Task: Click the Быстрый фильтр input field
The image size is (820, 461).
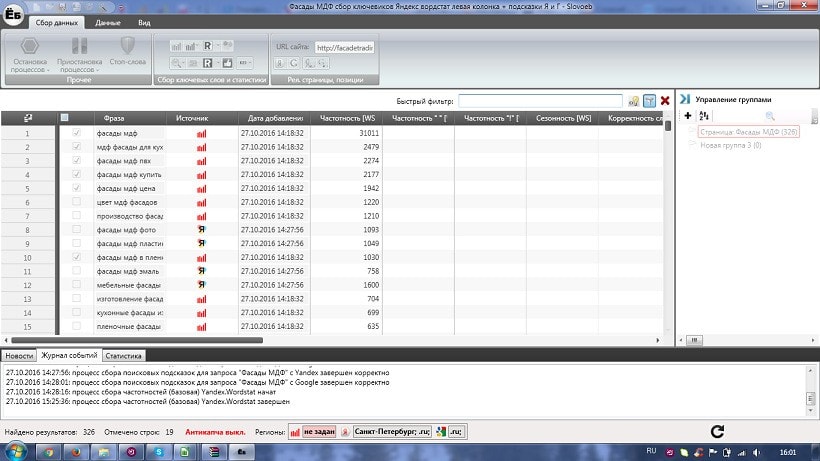Action: [x=540, y=101]
